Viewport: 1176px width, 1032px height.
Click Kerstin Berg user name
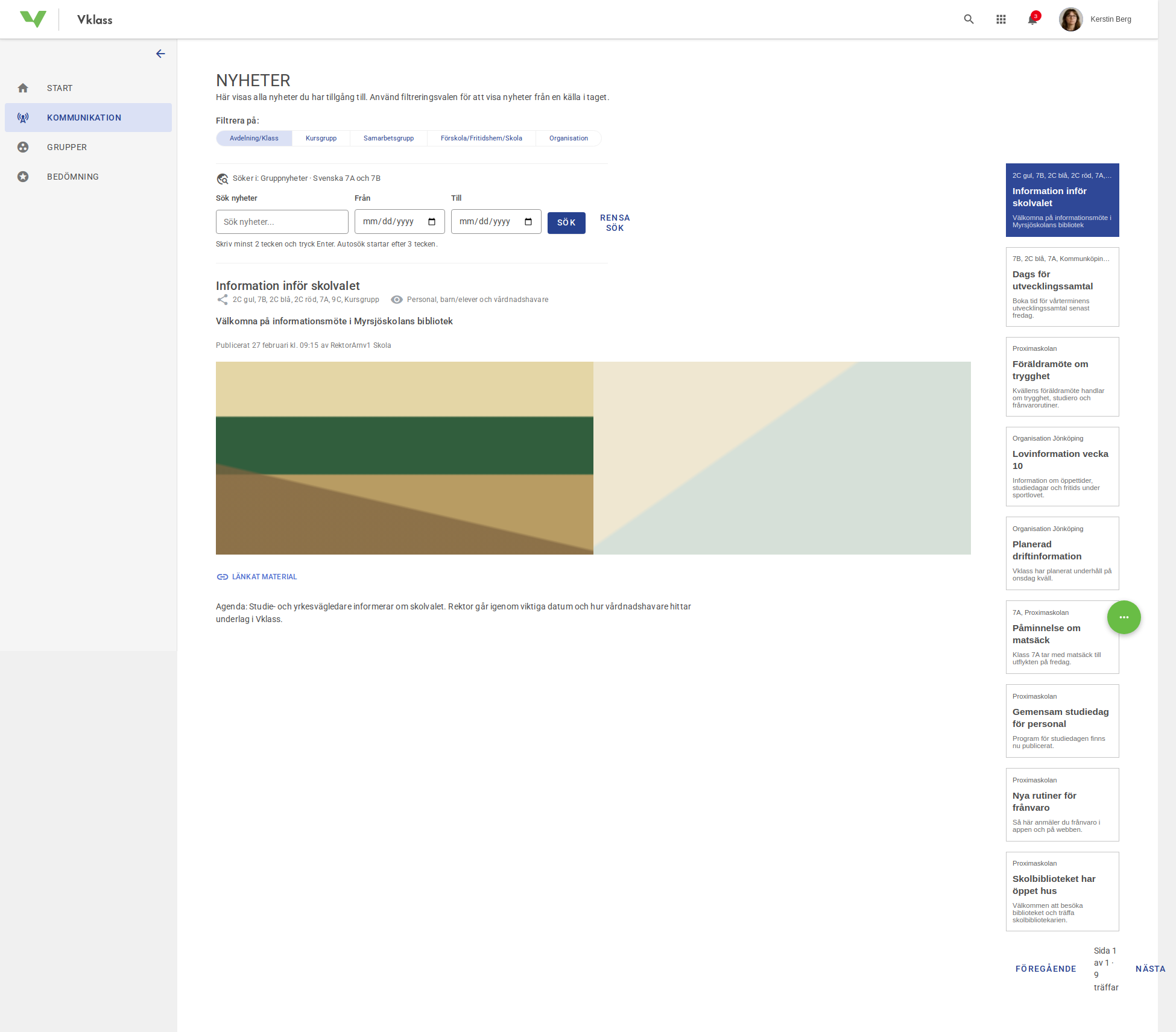(x=1111, y=19)
